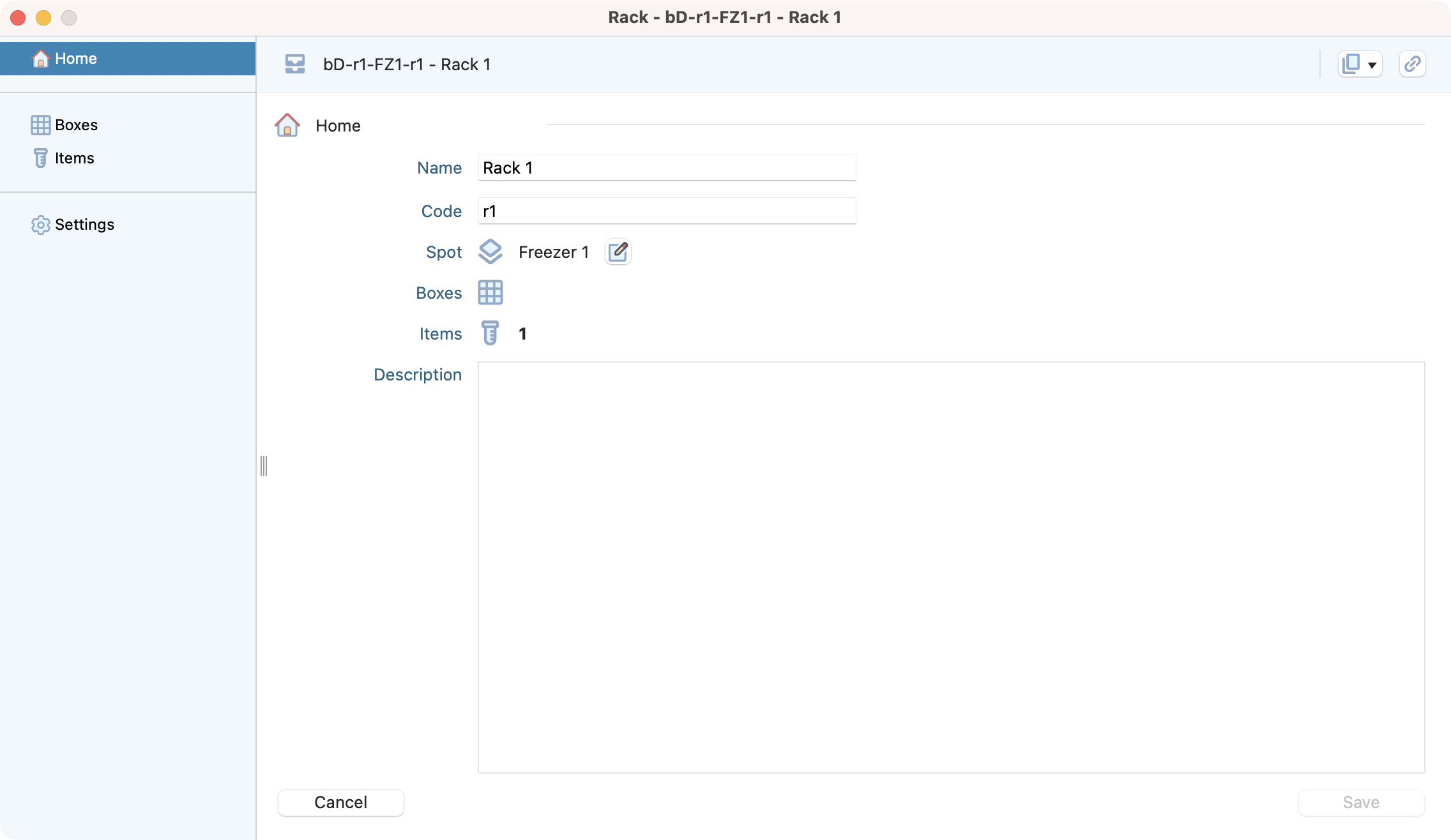Click into the Code field
This screenshot has height=840, width=1451.
(666, 211)
